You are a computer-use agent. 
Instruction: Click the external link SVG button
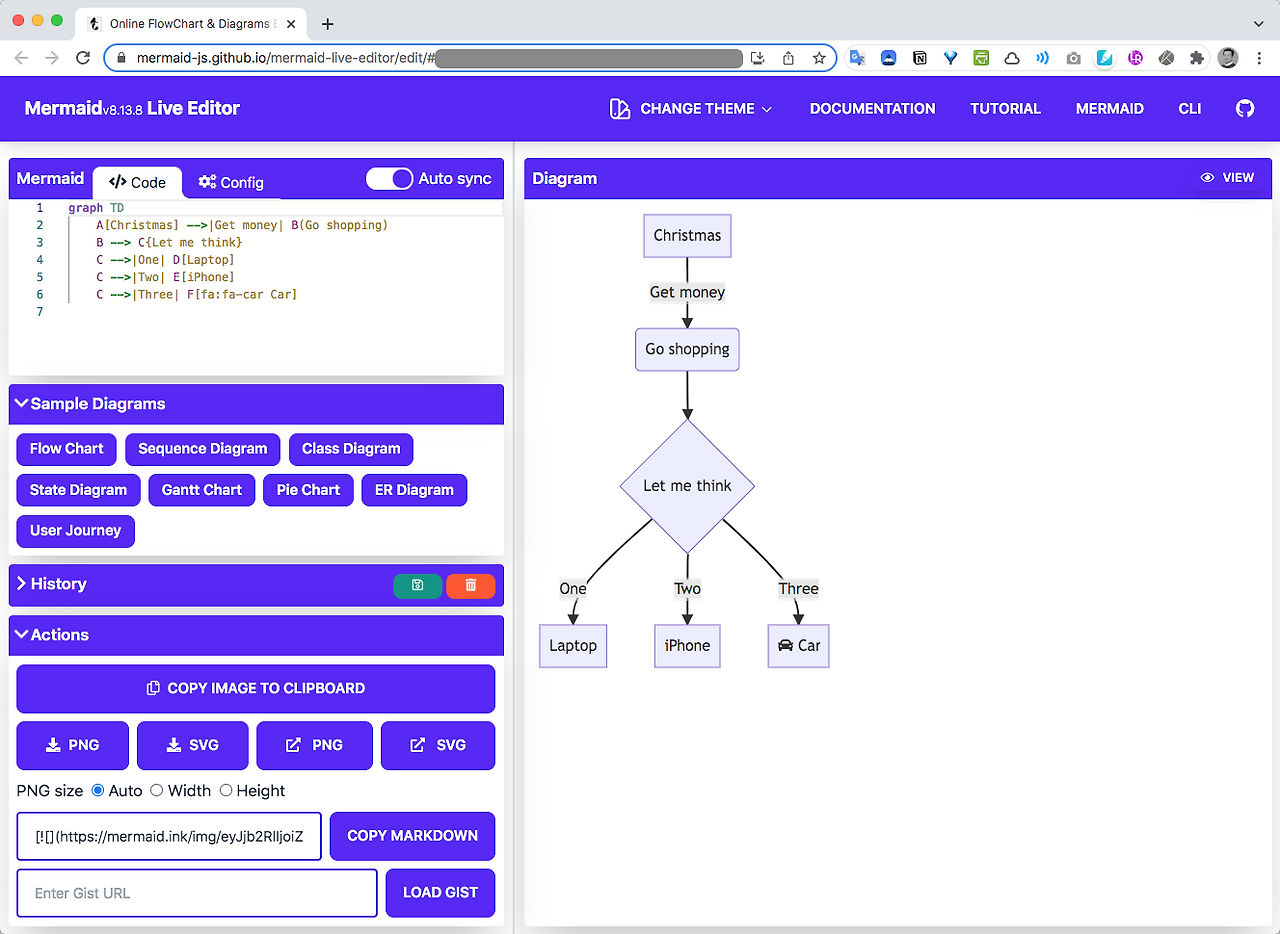[x=437, y=745]
